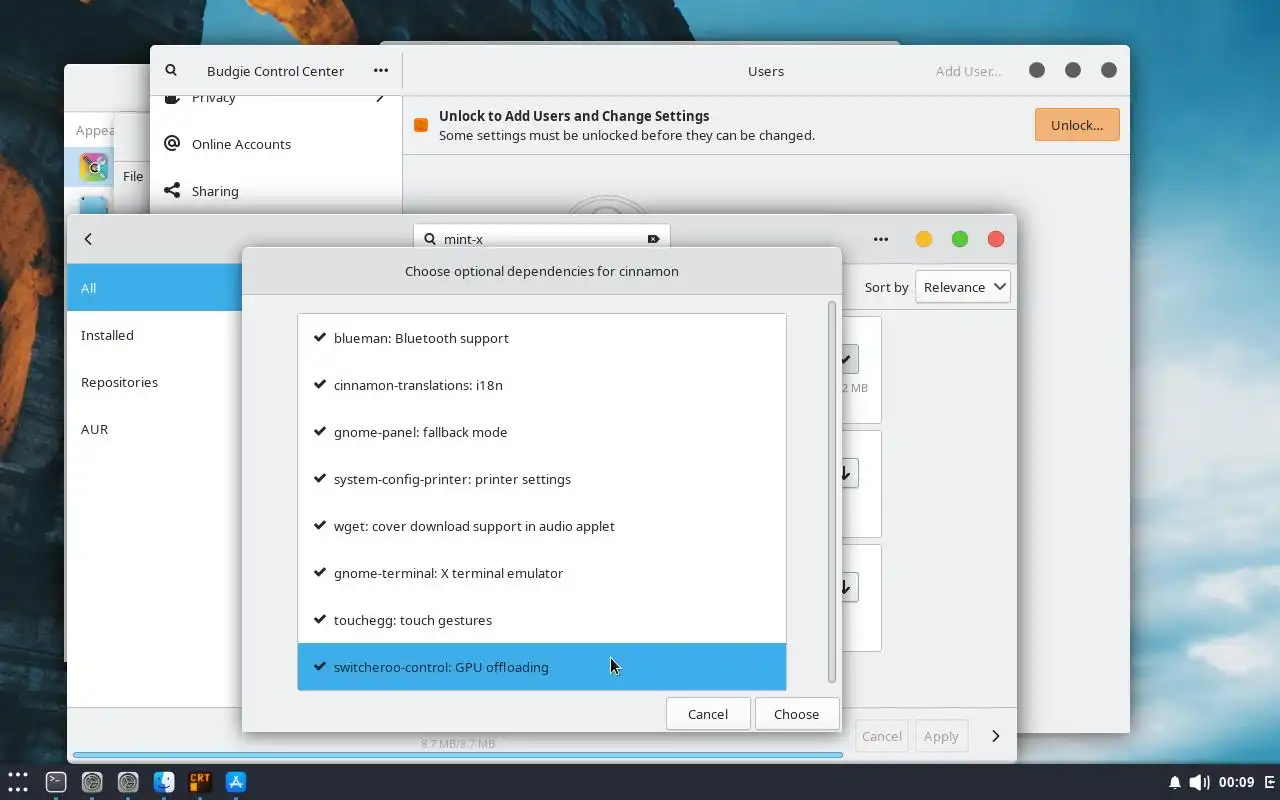Switch to Installed packages list

pos(155,335)
